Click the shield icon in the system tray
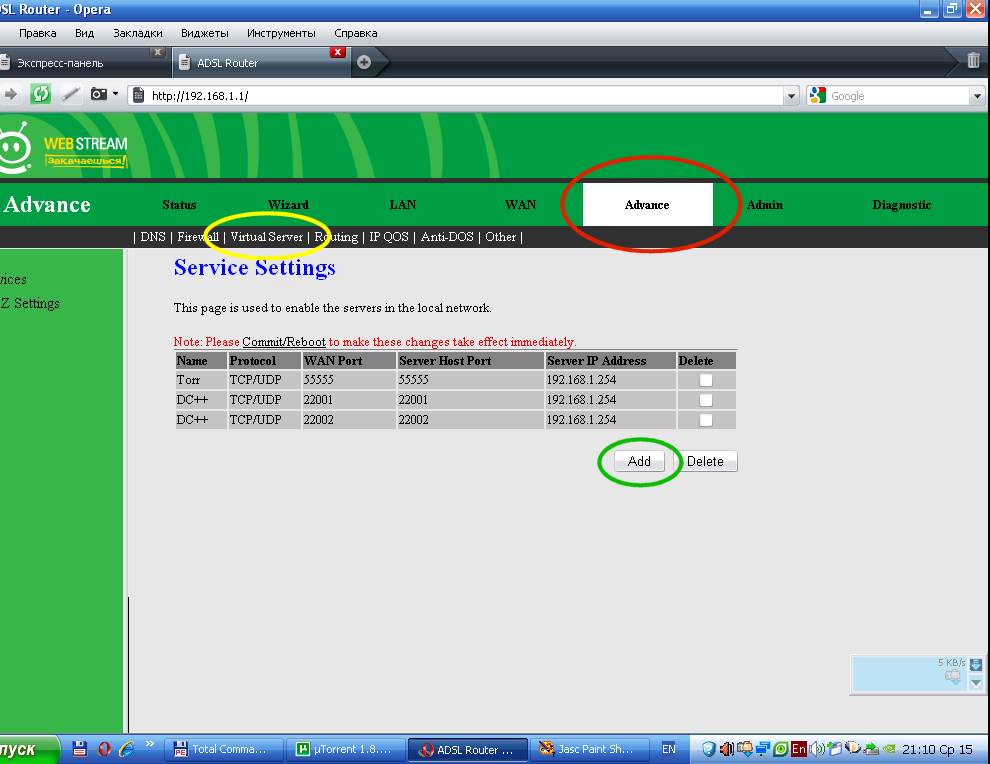The height and width of the screenshot is (764, 990). (708, 749)
